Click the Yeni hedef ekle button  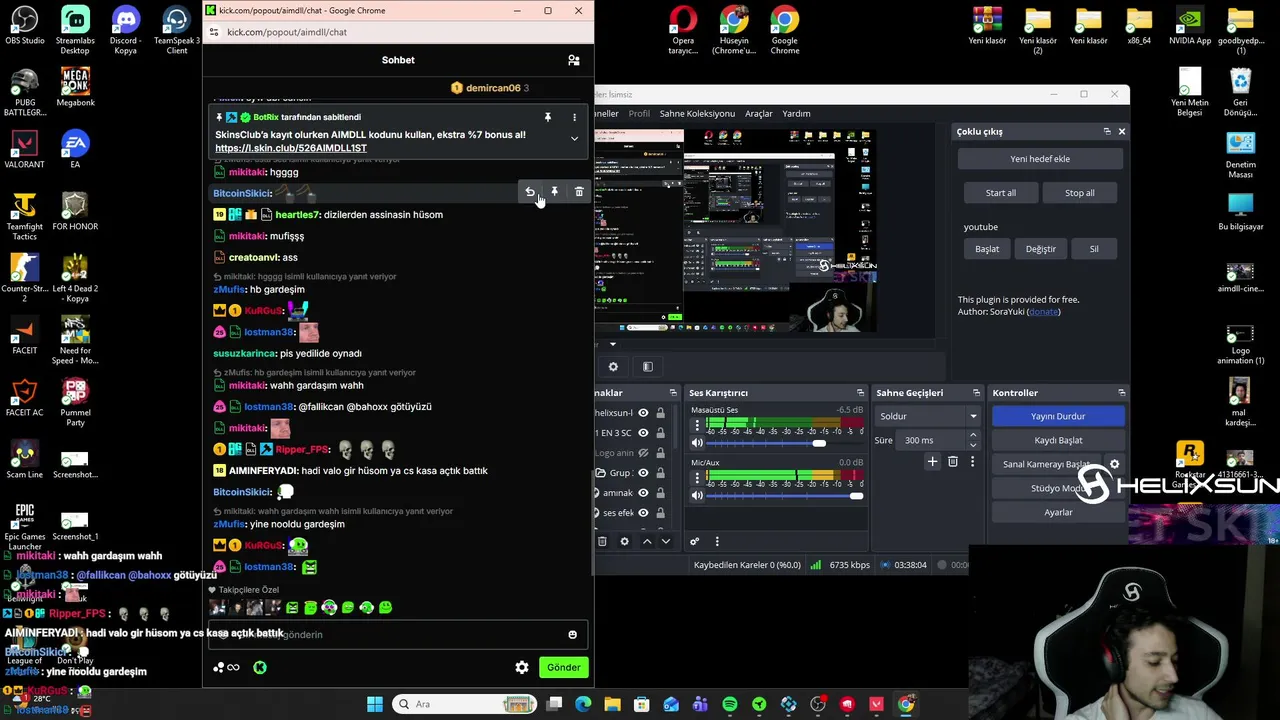coord(1040,159)
